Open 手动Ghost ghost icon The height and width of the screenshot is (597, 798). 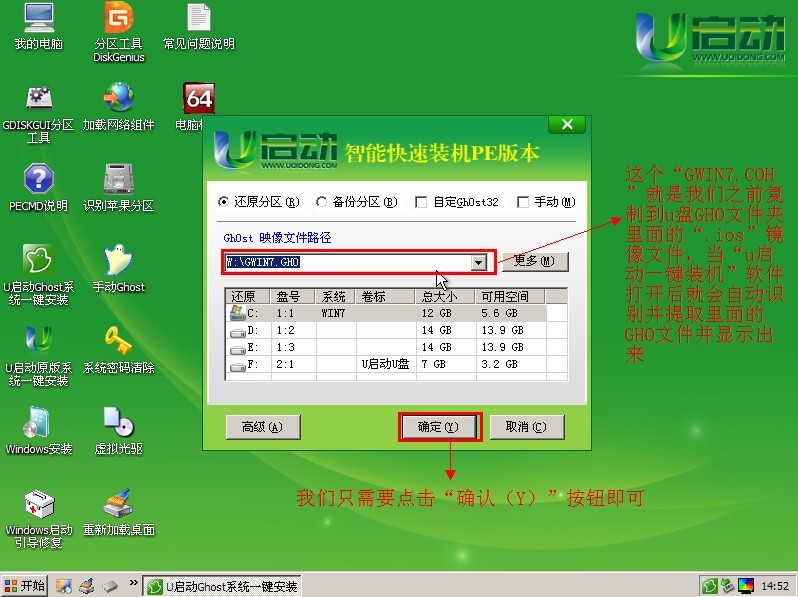(119, 269)
